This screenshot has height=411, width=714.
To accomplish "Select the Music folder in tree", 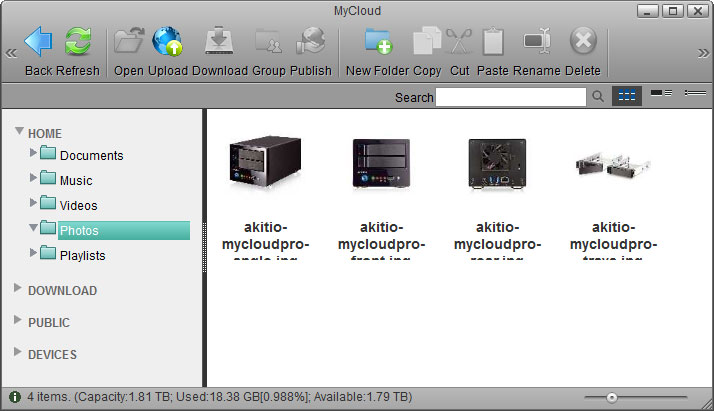I will tap(75, 181).
